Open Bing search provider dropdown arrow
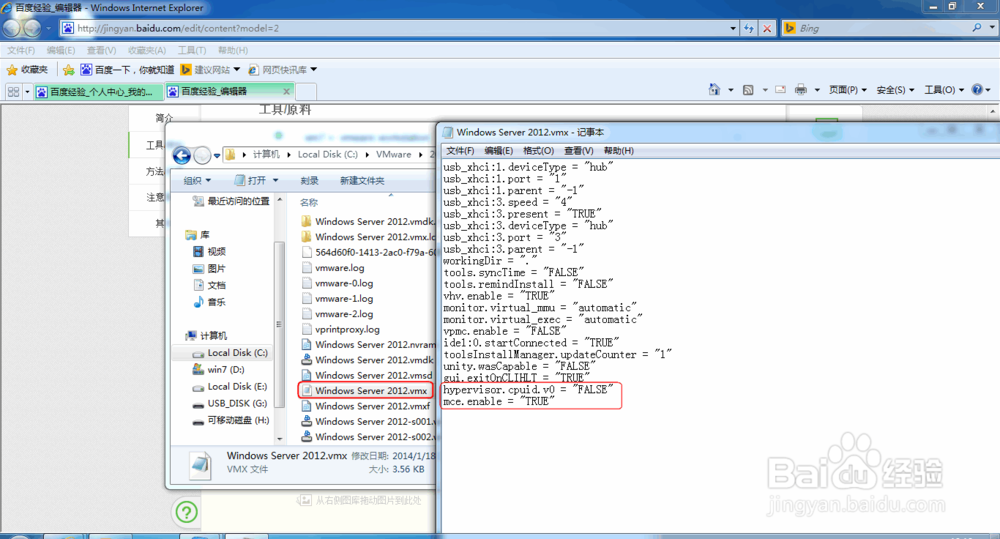This screenshot has width=1000, height=539. pyautogui.click(x=992, y=28)
